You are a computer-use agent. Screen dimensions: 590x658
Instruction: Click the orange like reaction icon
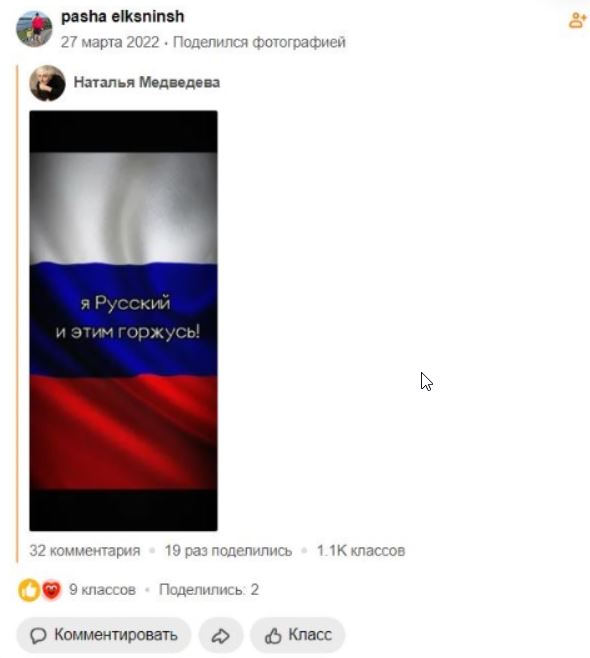point(29,590)
